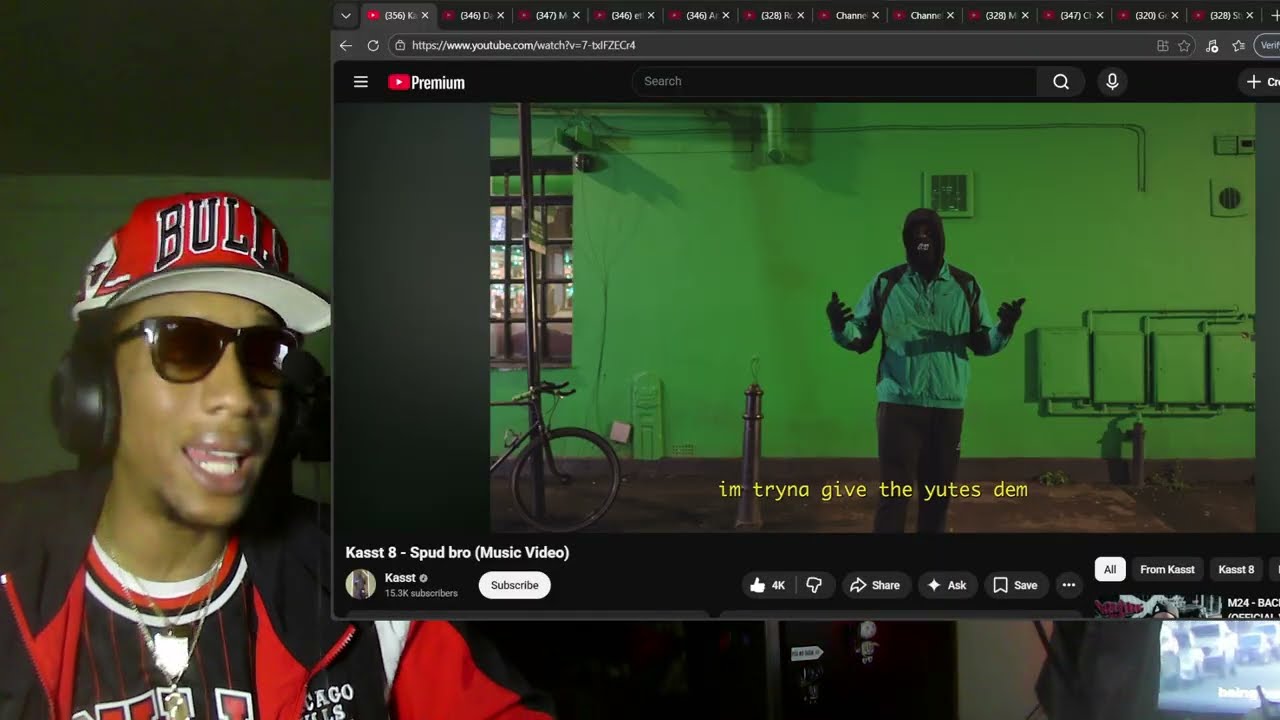1280x720 pixels.
Task: Switch to the (347) Ch tab
Action: tap(1073, 15)
